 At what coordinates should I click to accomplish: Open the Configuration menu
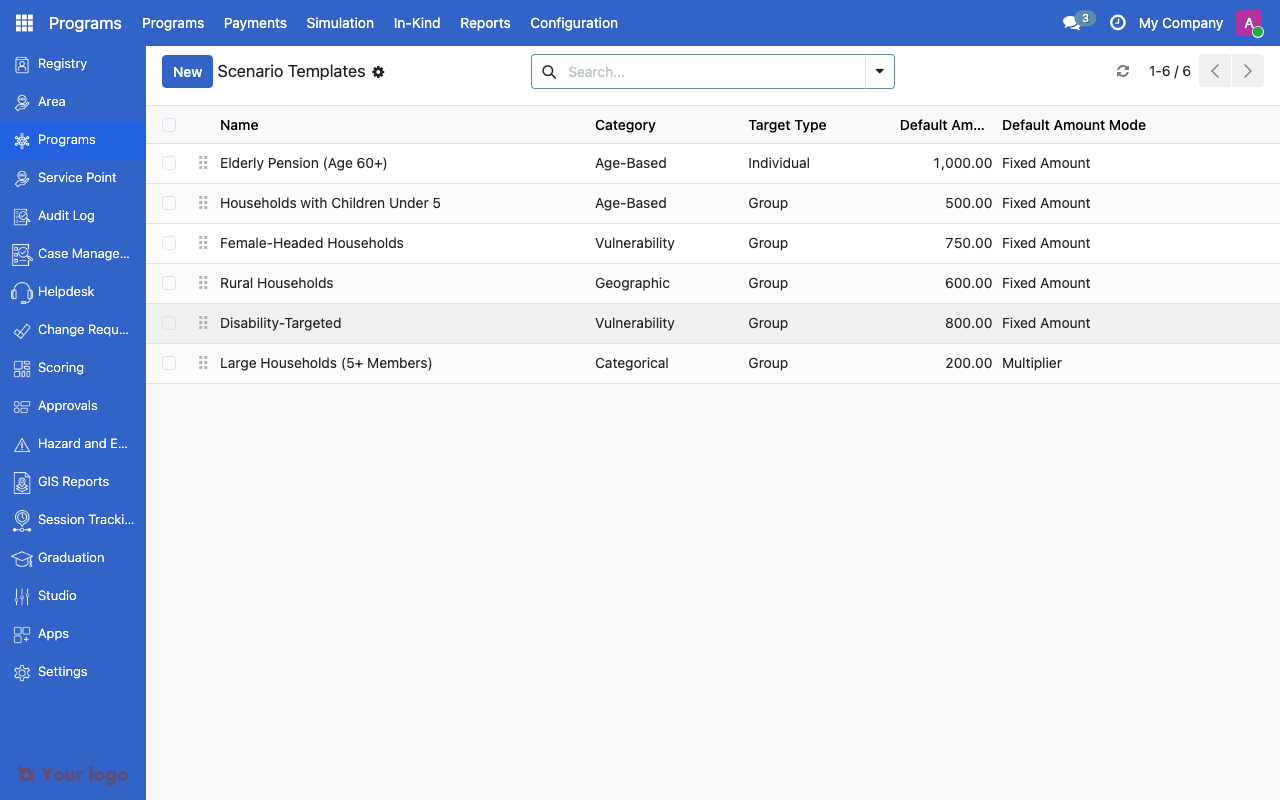[574, 23]
